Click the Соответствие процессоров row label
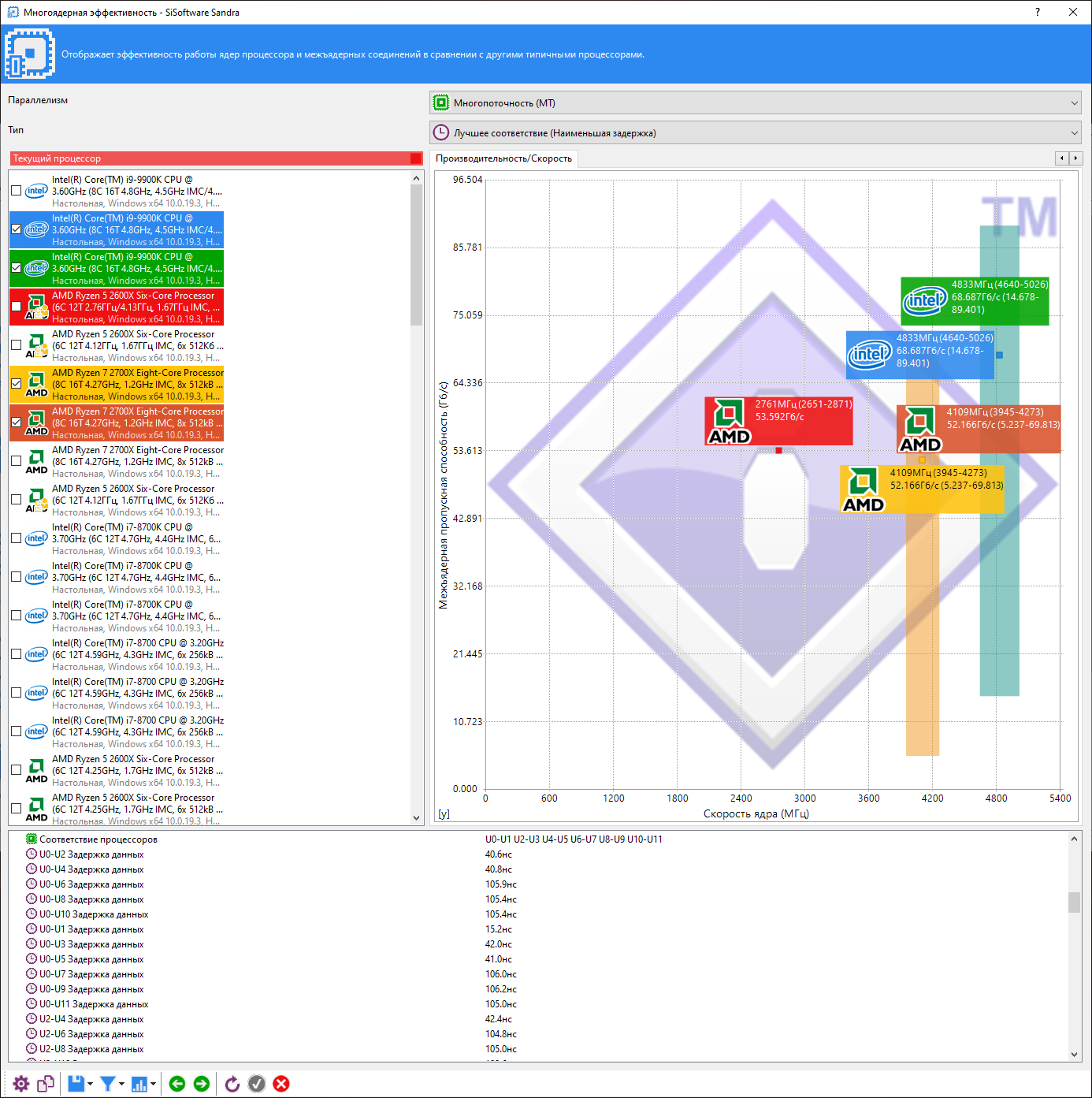The width and height of the screenshot is (1092, 1098). click(x=98, y=839)
